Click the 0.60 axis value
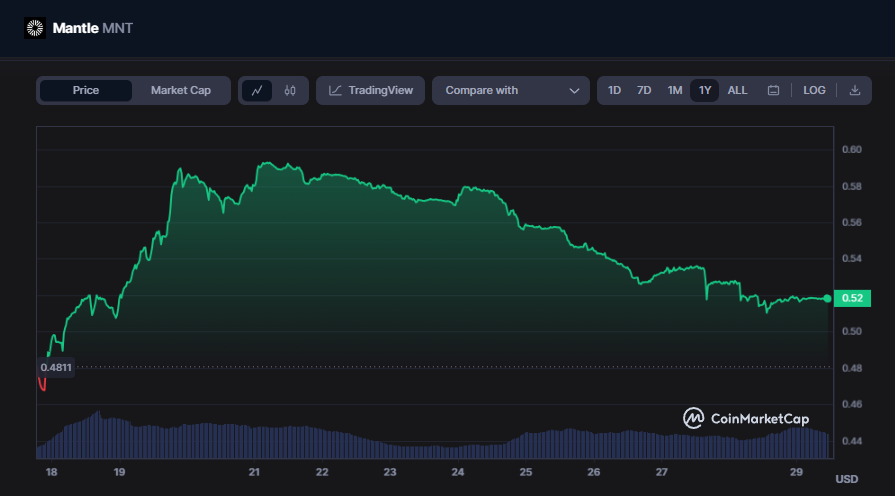The height and width of the screenshot is (496, 895). (852, 150)
